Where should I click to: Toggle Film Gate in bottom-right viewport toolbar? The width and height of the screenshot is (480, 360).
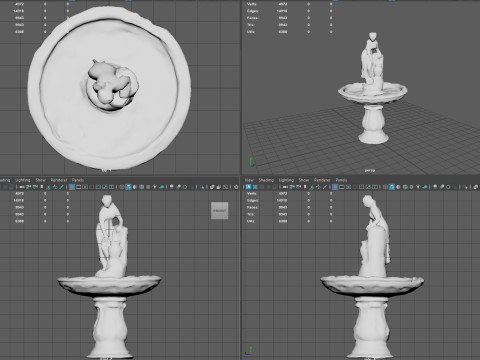click(342, 187)
